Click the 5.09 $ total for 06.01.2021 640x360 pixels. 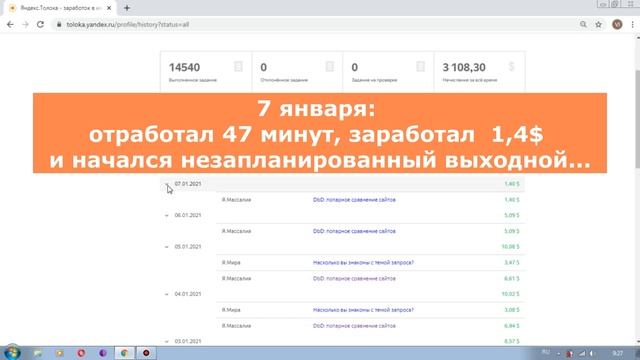click(x=512, y=215)
